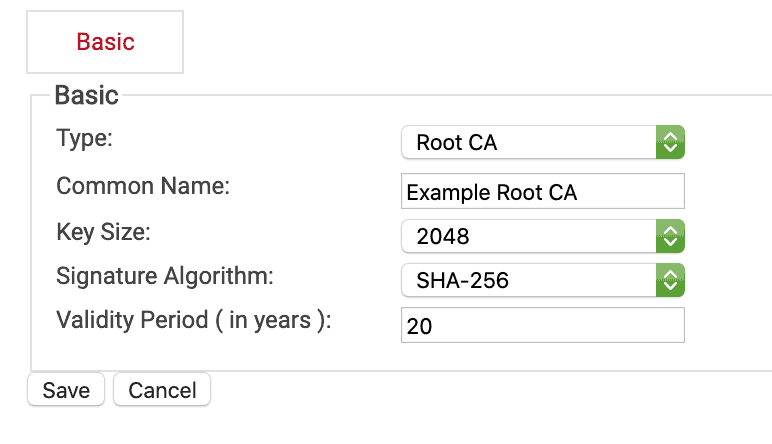Click the green arrows on Type selector
This screenshot has height=444, width=772.
click(x=670, y=142)
